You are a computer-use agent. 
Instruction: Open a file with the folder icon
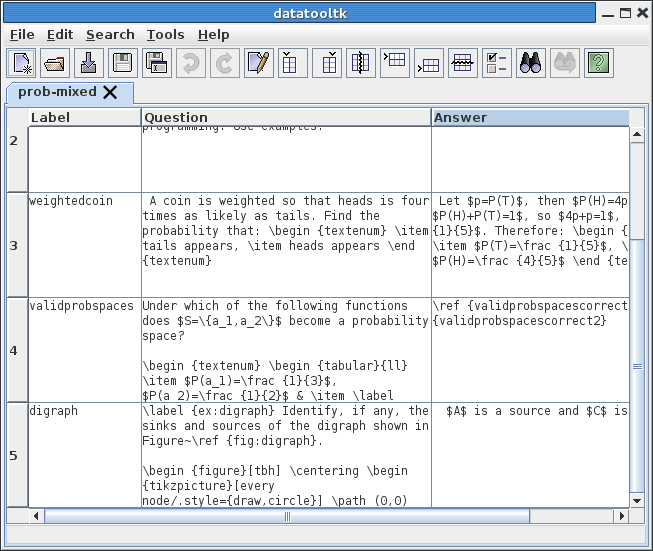point(55,63)
